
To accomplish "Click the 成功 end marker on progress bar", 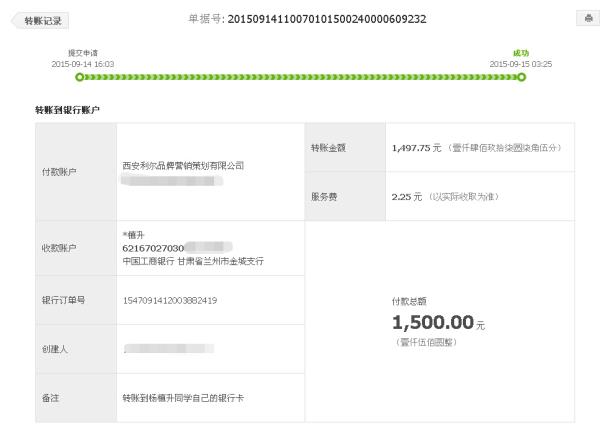I will (521, 77).
